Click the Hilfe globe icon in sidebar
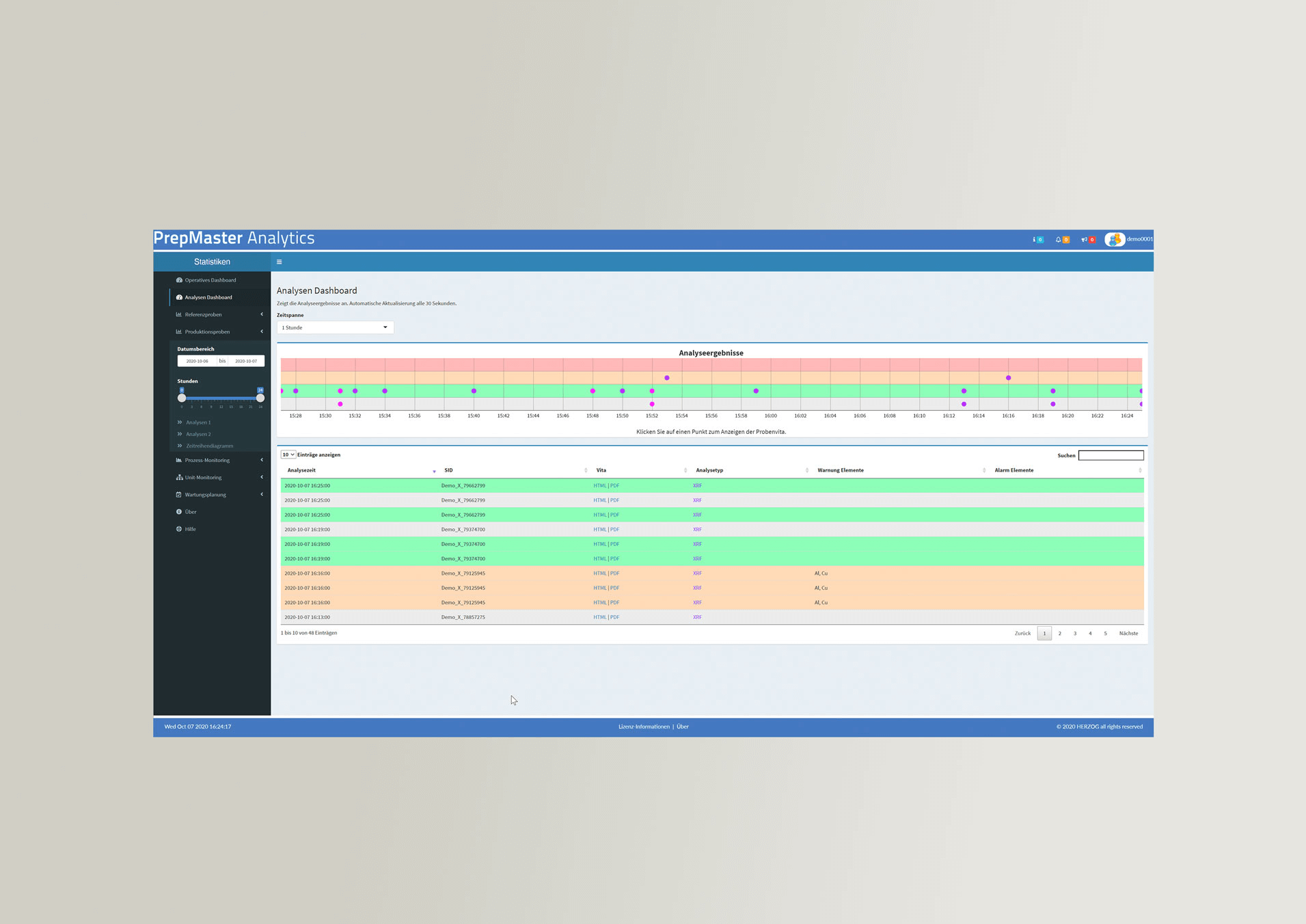This screenshot has height=924, width=1306. 179,529
